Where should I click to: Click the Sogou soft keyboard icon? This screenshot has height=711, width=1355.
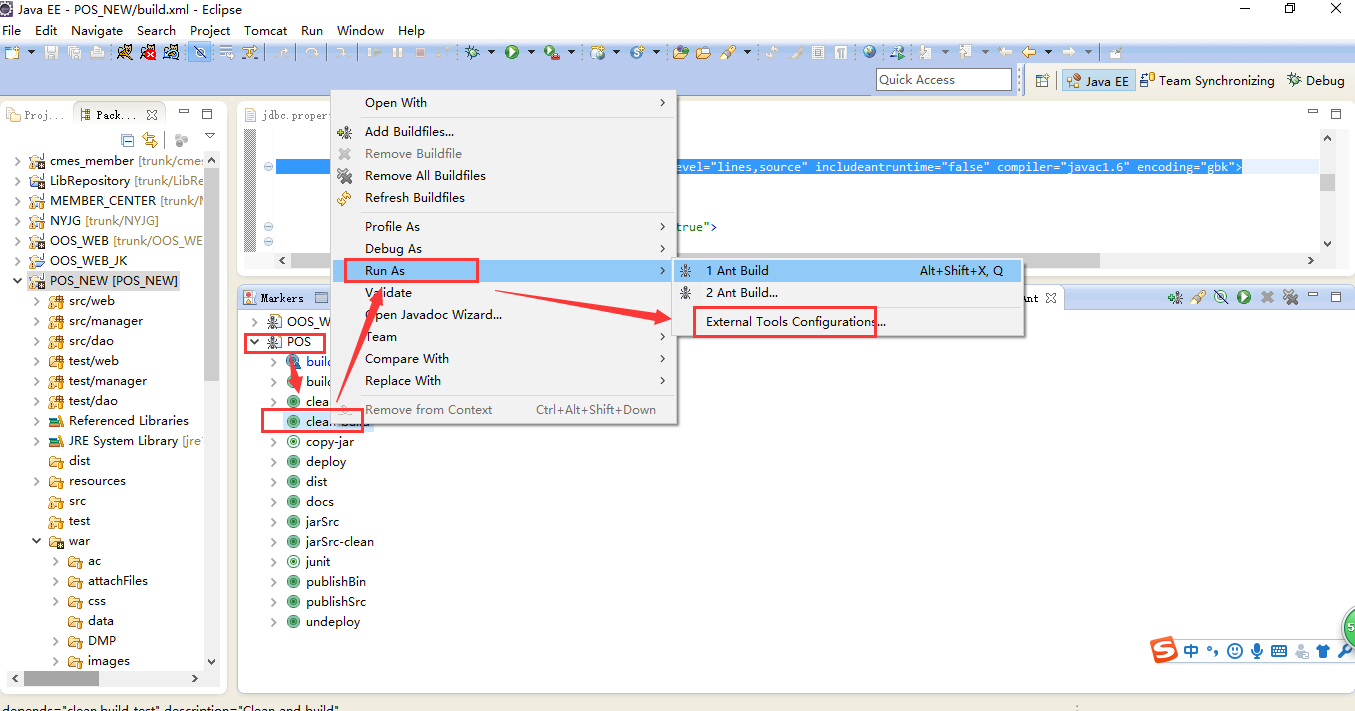coord(1279,651)
